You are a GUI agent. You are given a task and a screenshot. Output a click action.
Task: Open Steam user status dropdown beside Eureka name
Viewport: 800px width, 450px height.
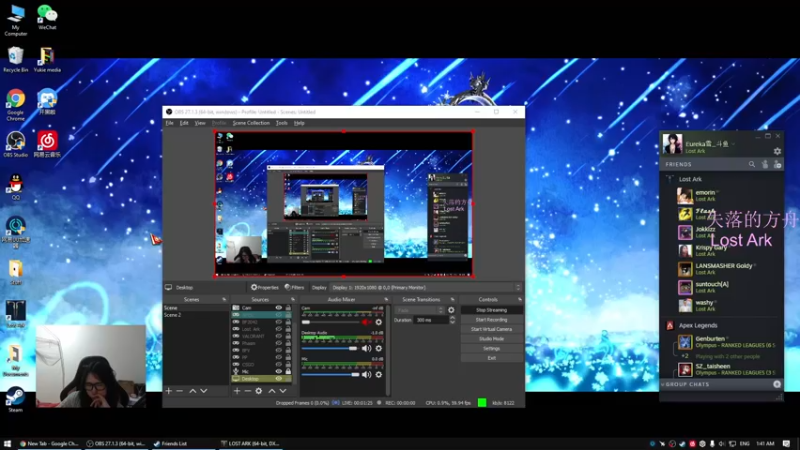[733, 144]
